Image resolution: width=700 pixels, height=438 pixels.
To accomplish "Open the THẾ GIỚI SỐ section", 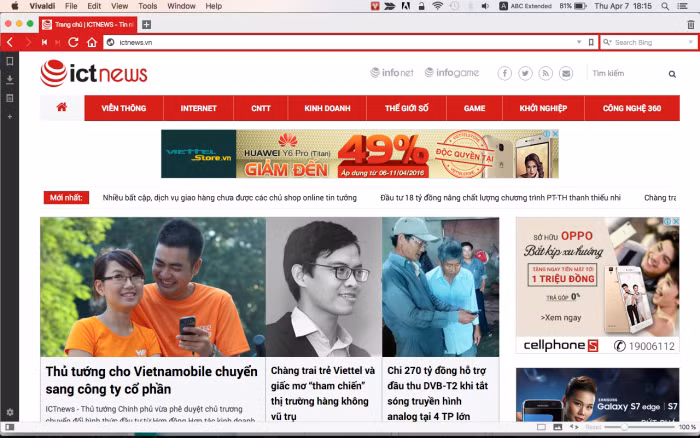I will [407, 108].
